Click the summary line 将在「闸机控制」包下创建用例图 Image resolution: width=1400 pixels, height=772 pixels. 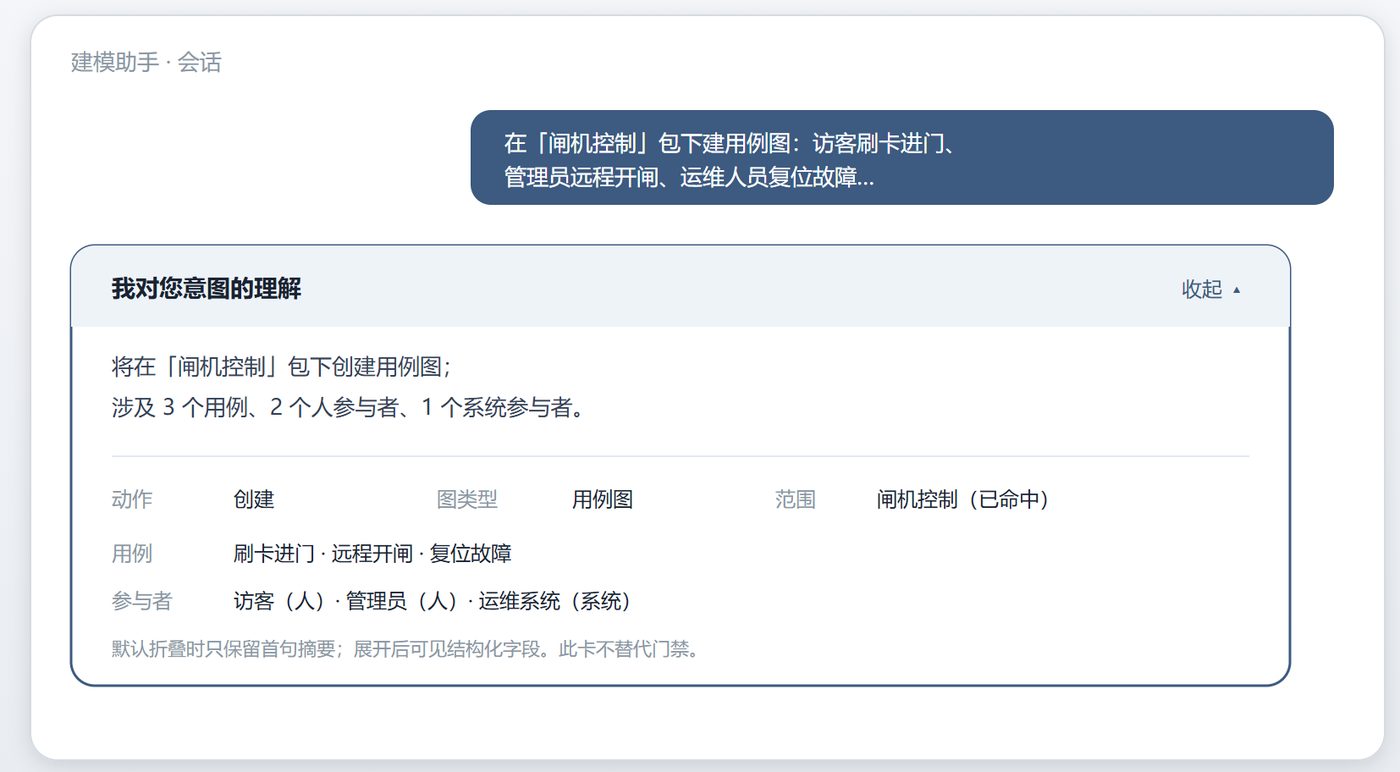click(282, 366)
